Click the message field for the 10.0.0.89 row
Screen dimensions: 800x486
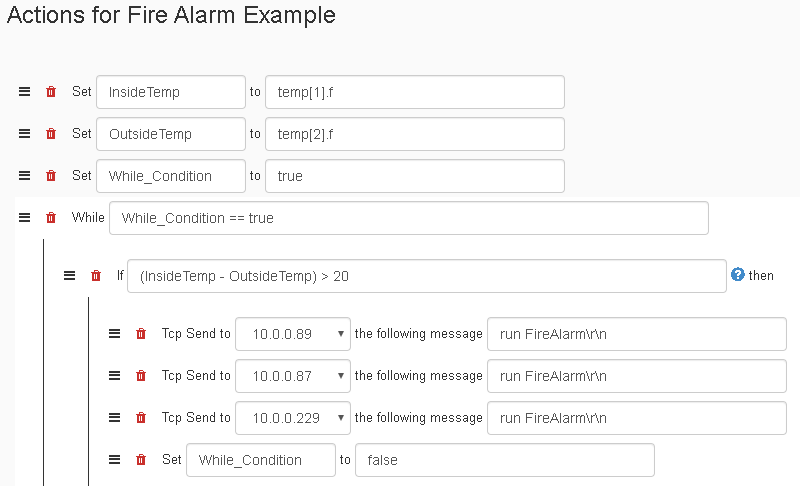pos(637,334)
